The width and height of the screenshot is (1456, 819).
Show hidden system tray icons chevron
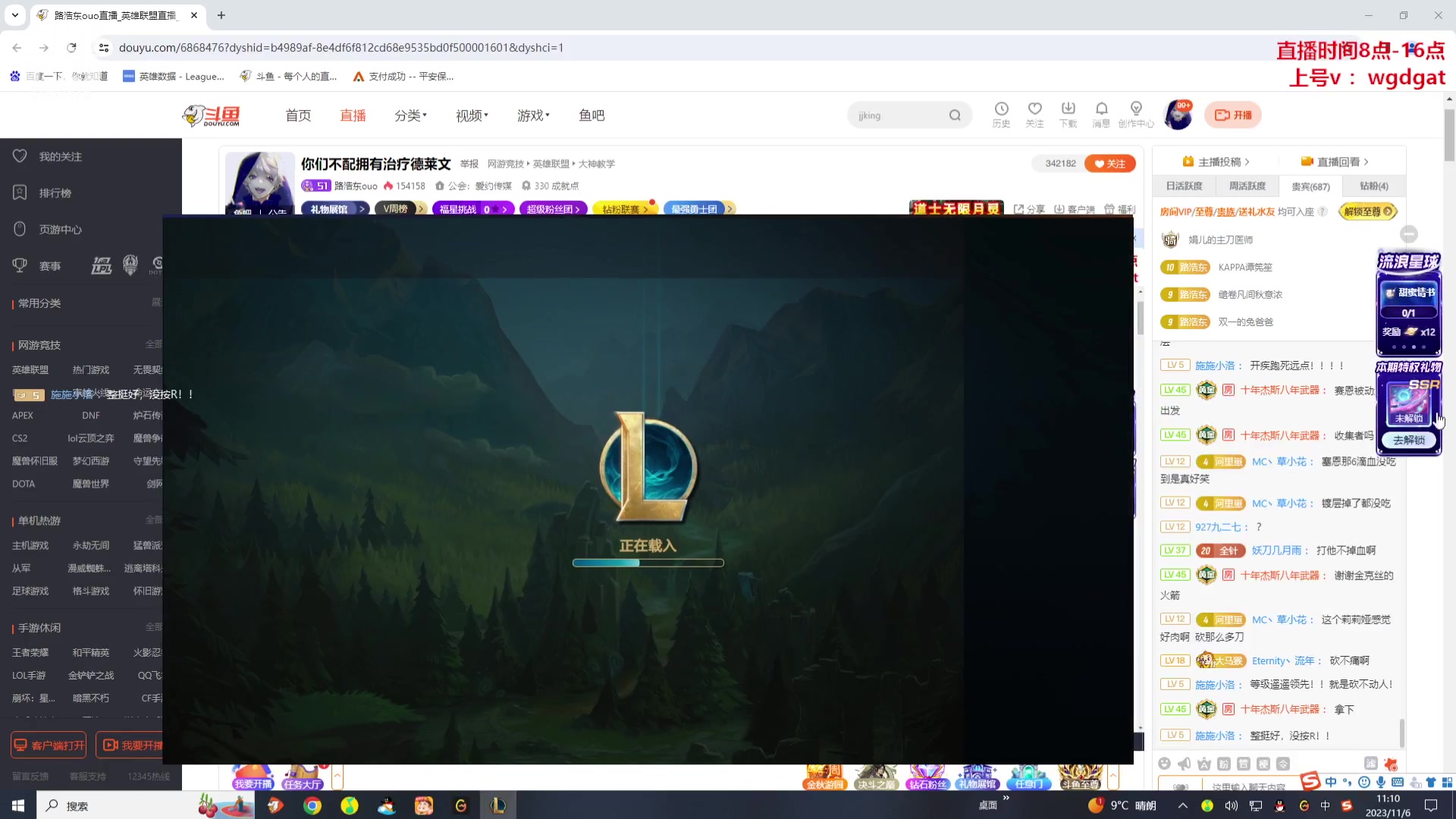tap(1182, 805)
